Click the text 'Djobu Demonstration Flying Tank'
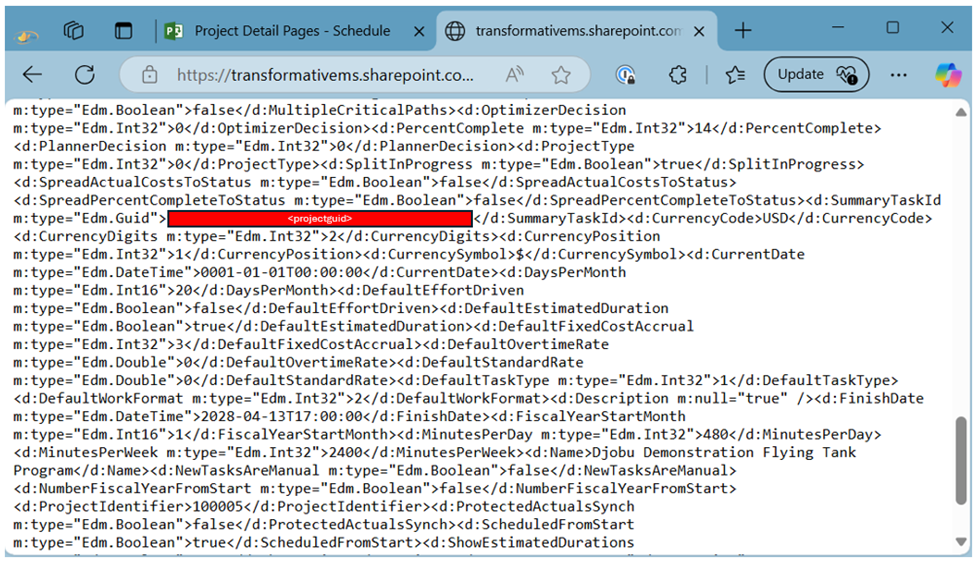The width and height of the screenshot is (975, 561). [x=724, y=452]
